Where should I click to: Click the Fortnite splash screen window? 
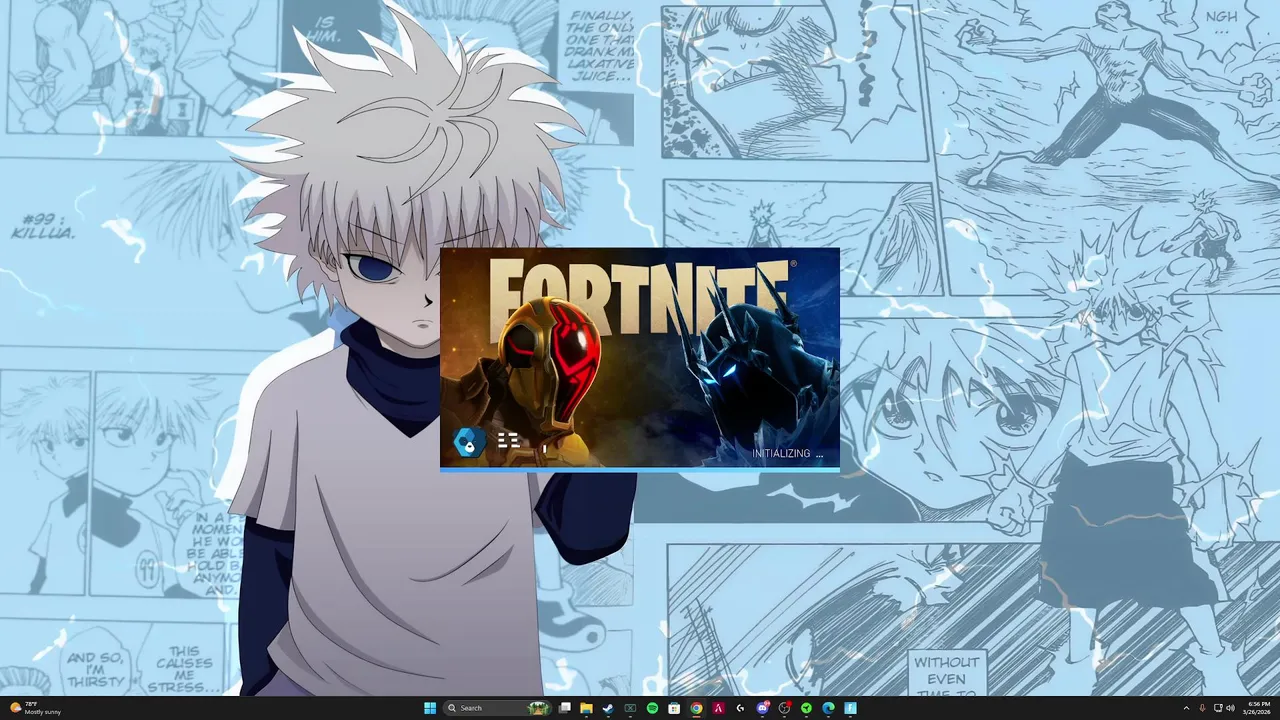(640, 359)
